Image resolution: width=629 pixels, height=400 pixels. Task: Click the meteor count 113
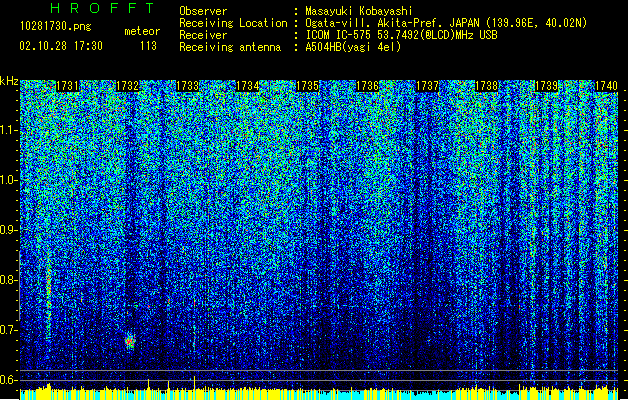tap(148, 46)
